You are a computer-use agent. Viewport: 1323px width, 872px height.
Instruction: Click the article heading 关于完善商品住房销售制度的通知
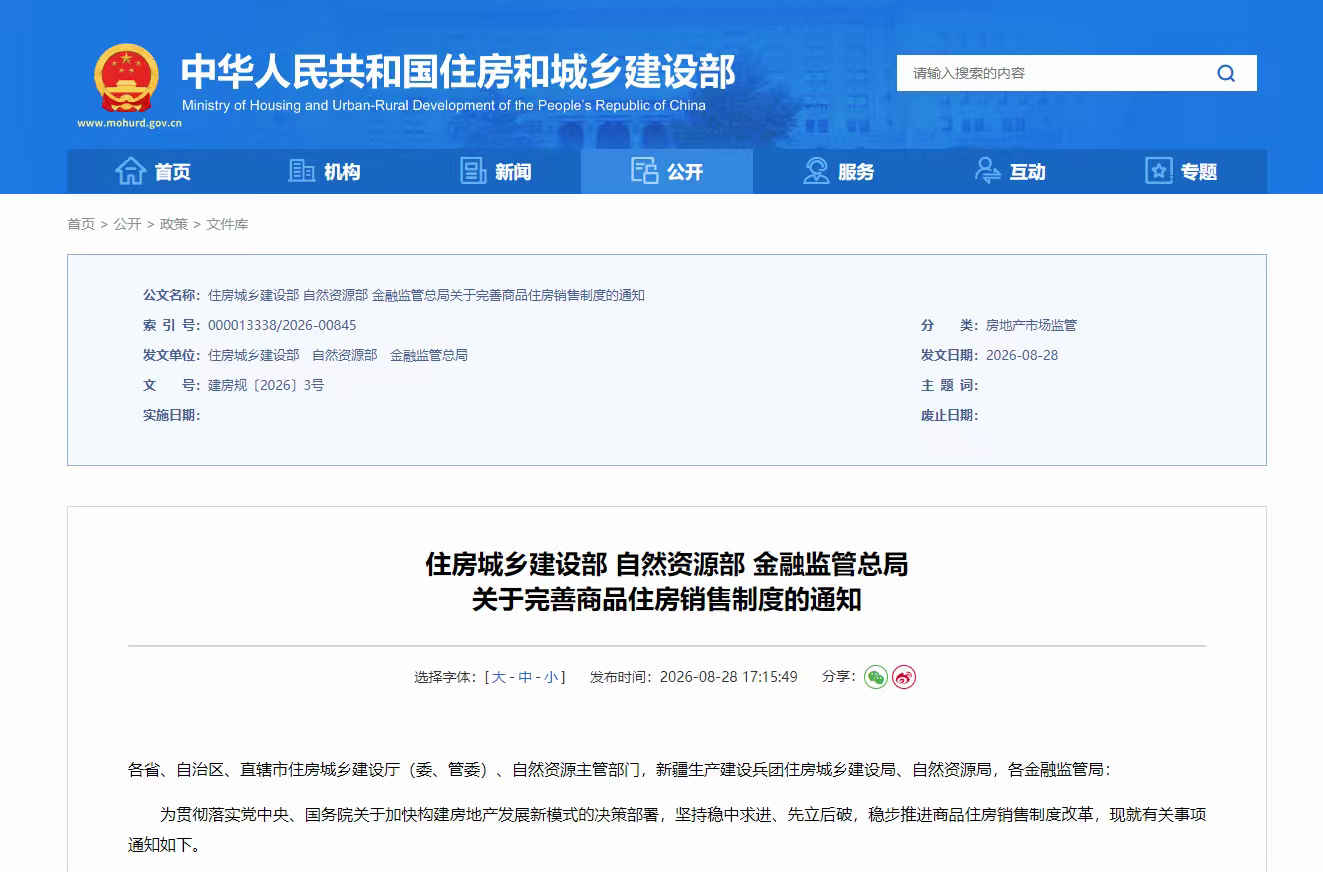click(667, 600)
